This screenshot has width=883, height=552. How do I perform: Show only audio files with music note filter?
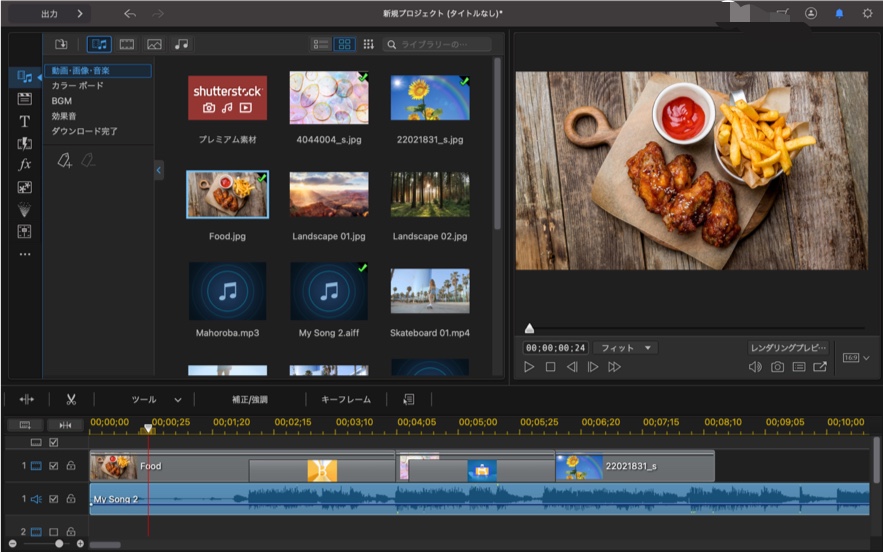coord(181,44)
